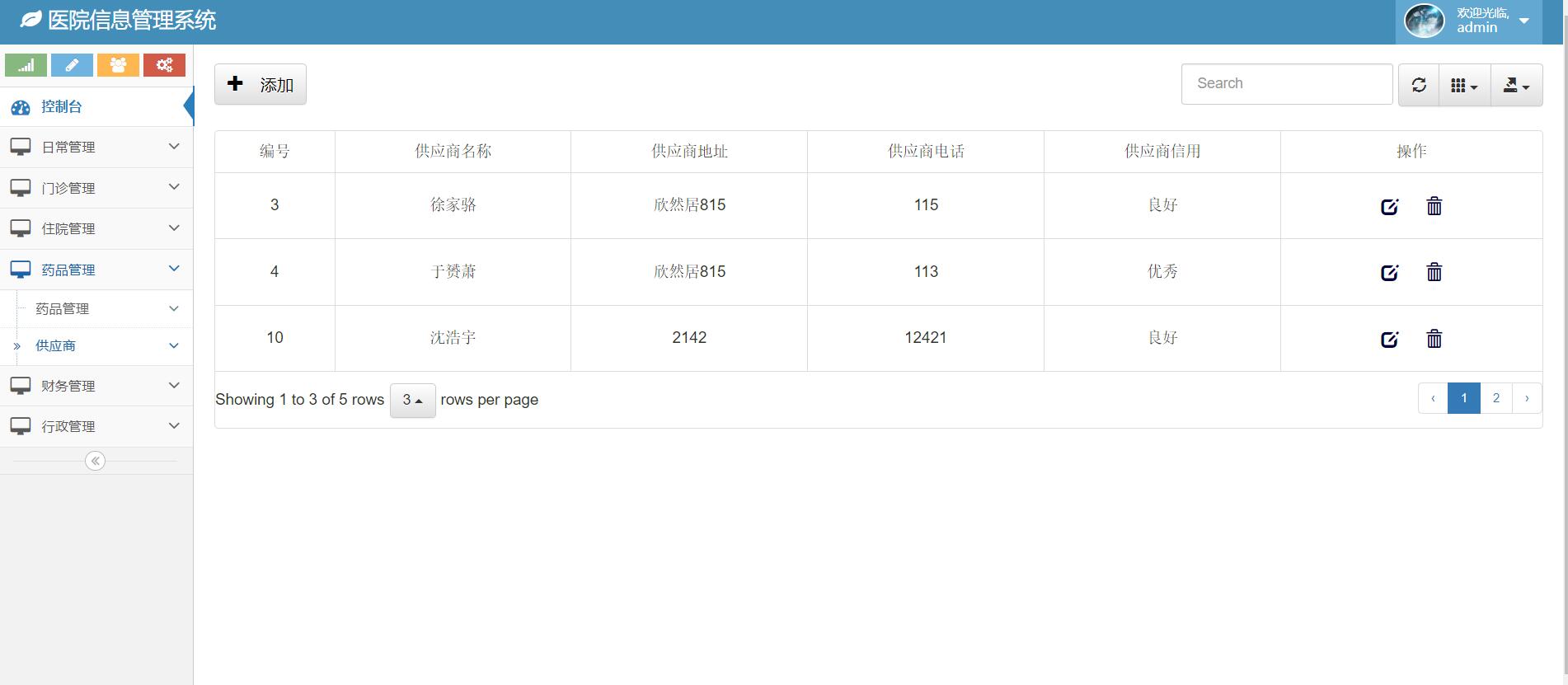
Task: Select pagination page 1
Action: [x=1464, y=398]
